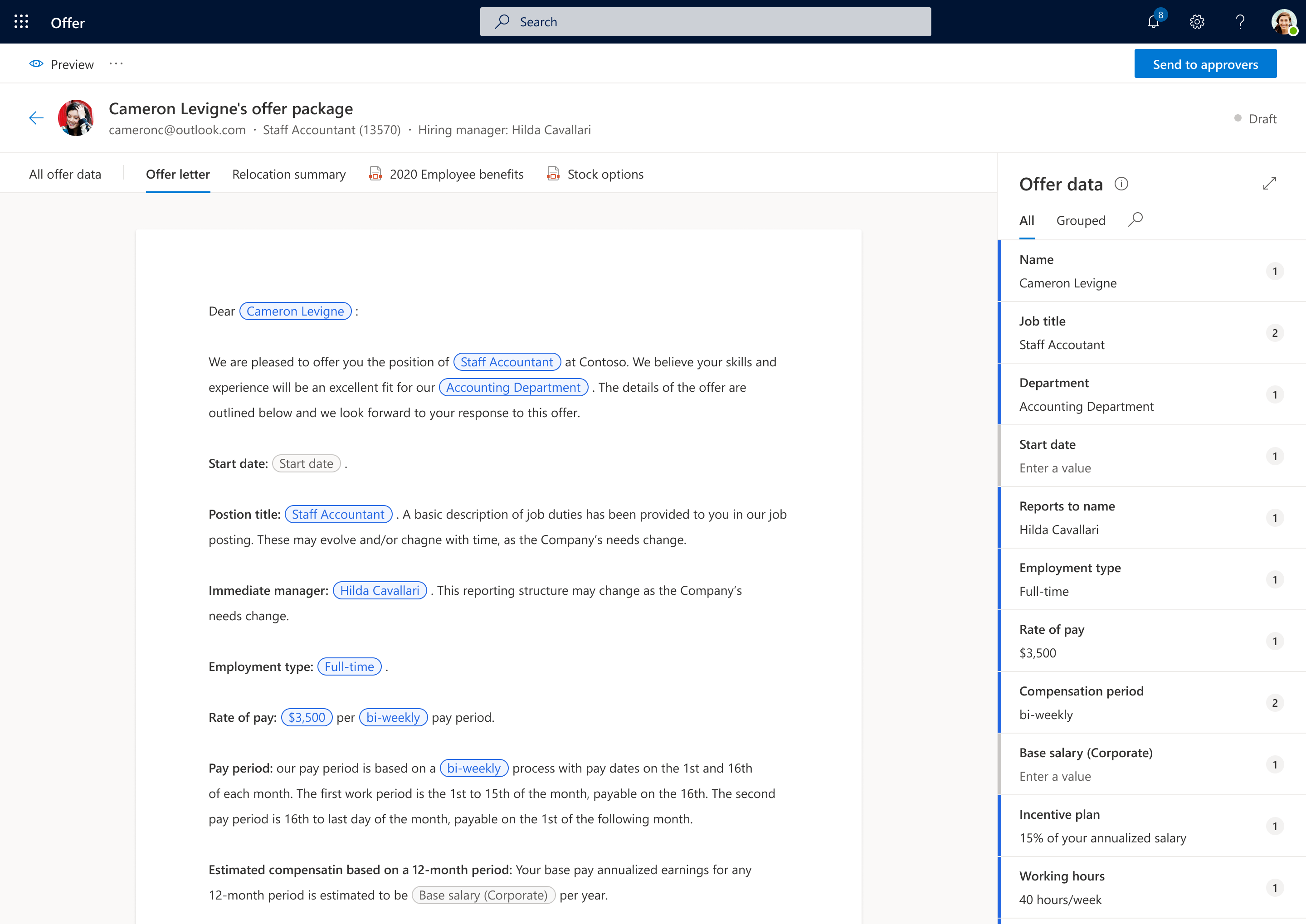Switch to Grouped offer data view
Viewport: 1306px width, 924px height.
[1081, 221]
